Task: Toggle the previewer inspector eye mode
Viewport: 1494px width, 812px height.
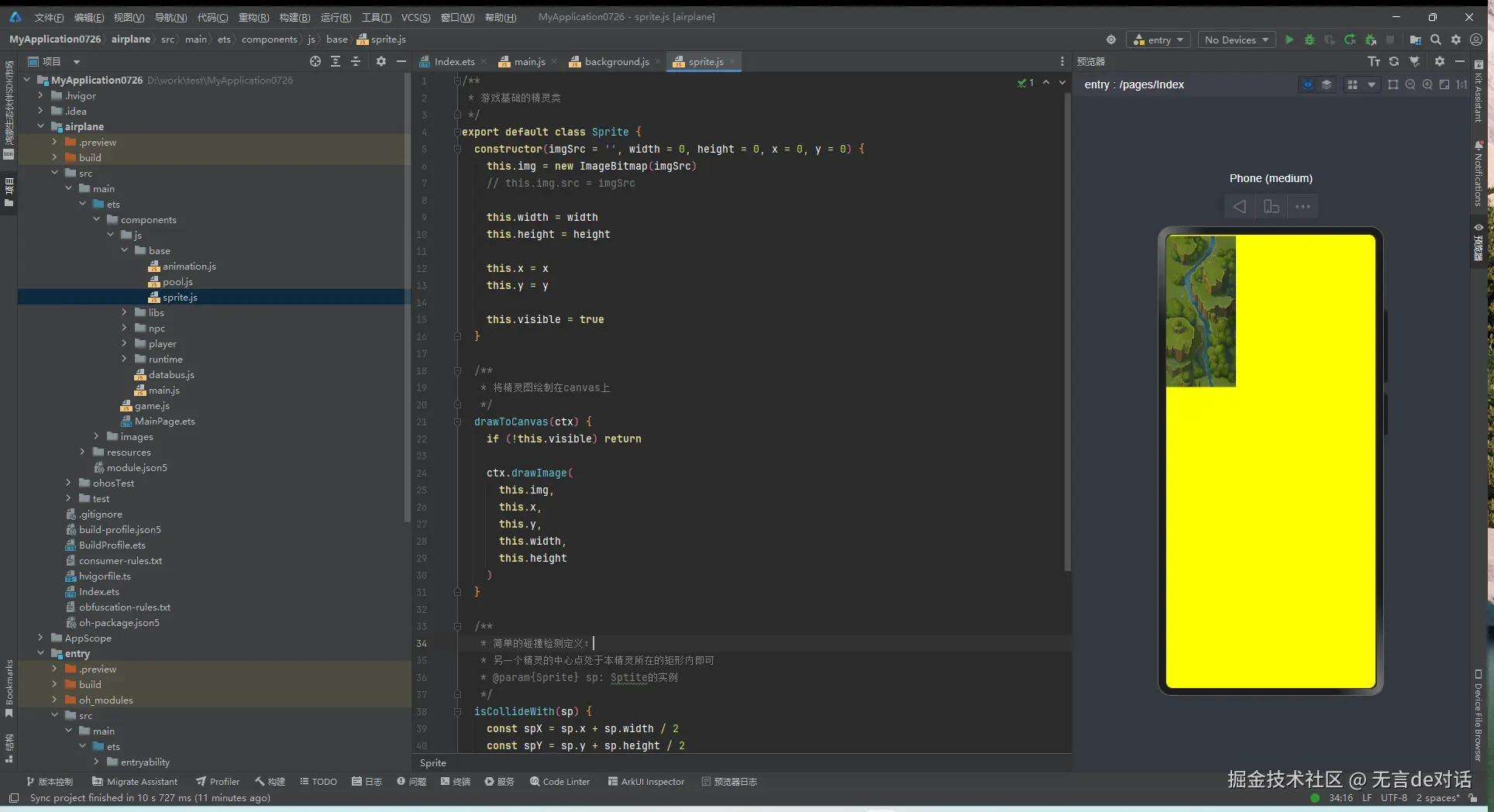Action: tap(1308, 84)
